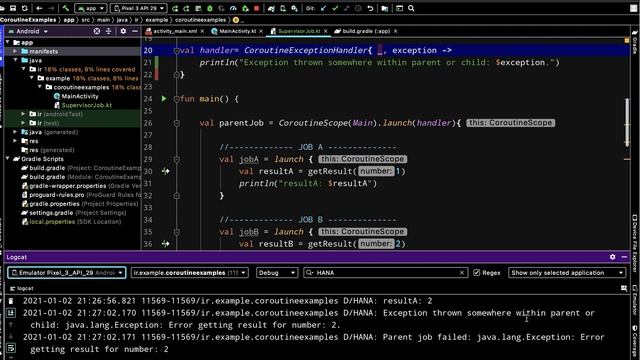Click the Rollback/revert icon in toolbar

point(370,8)
